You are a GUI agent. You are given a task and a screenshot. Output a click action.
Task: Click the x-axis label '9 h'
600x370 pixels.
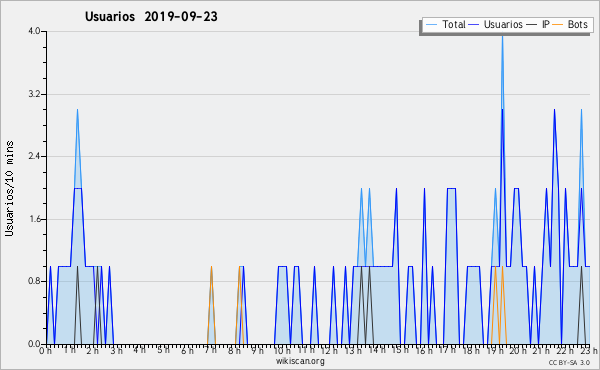click(x=258, y=351)
